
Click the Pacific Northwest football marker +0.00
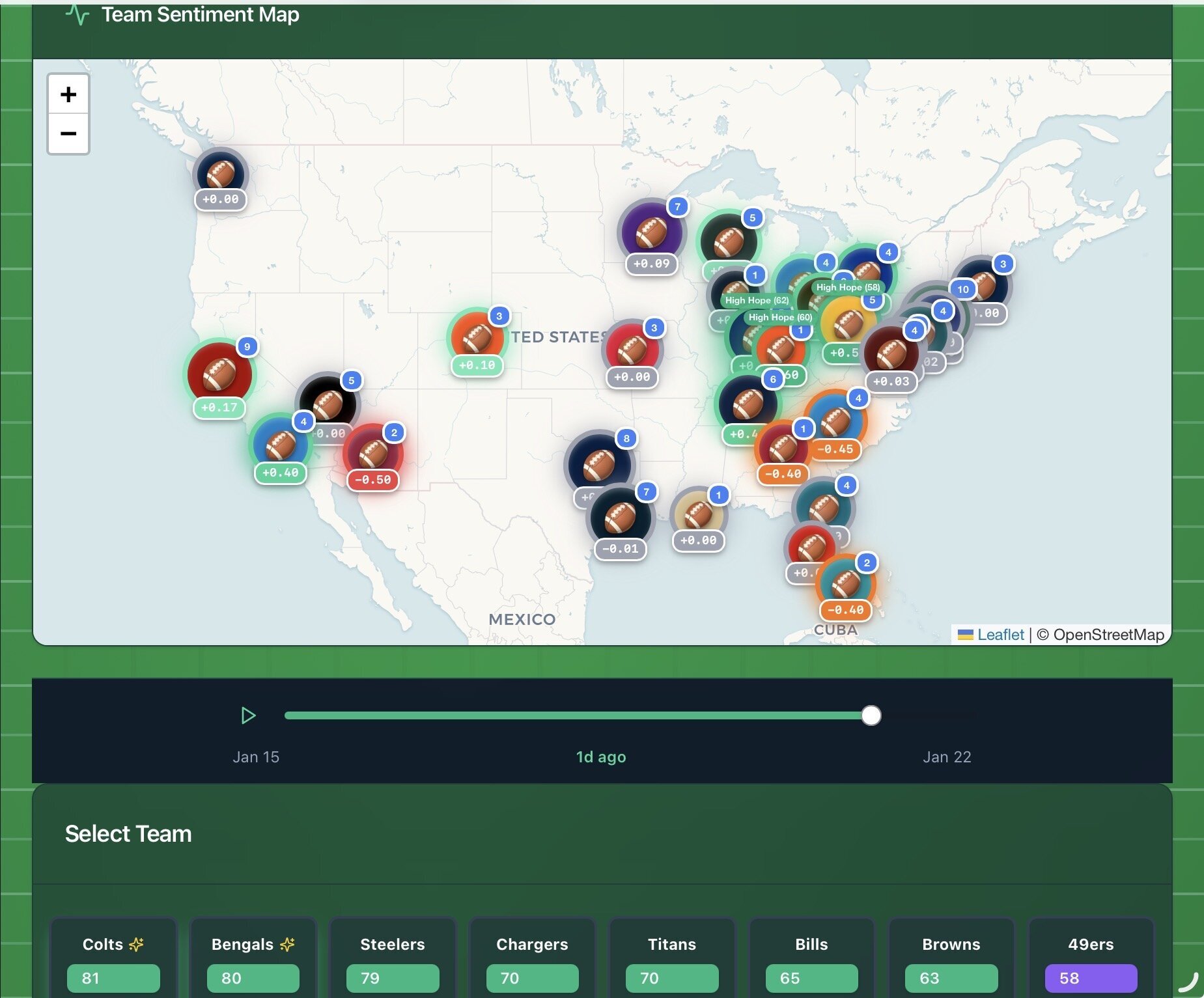pos(220,174)
